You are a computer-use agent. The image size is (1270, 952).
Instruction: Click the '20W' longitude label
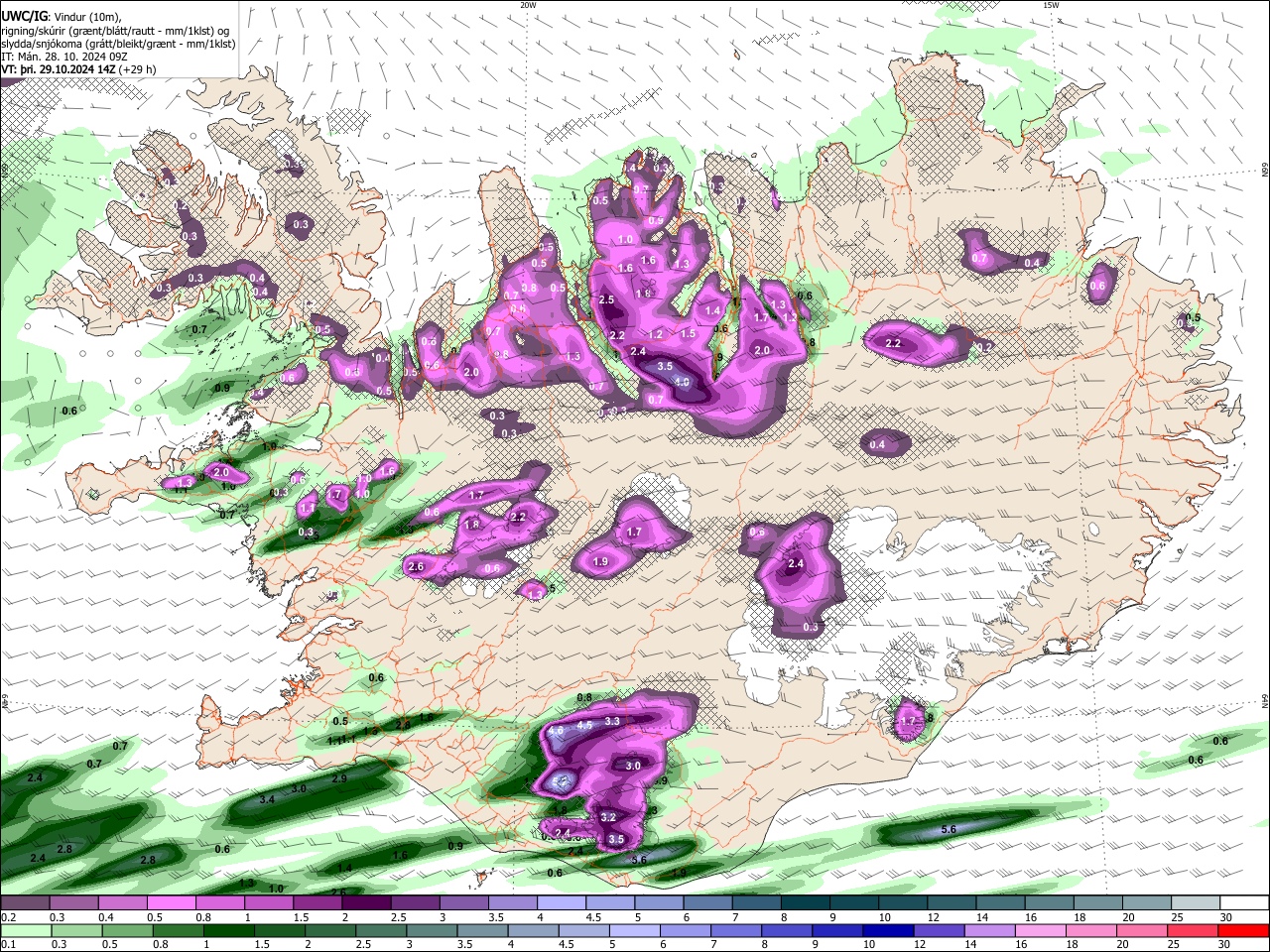point(528,5)
